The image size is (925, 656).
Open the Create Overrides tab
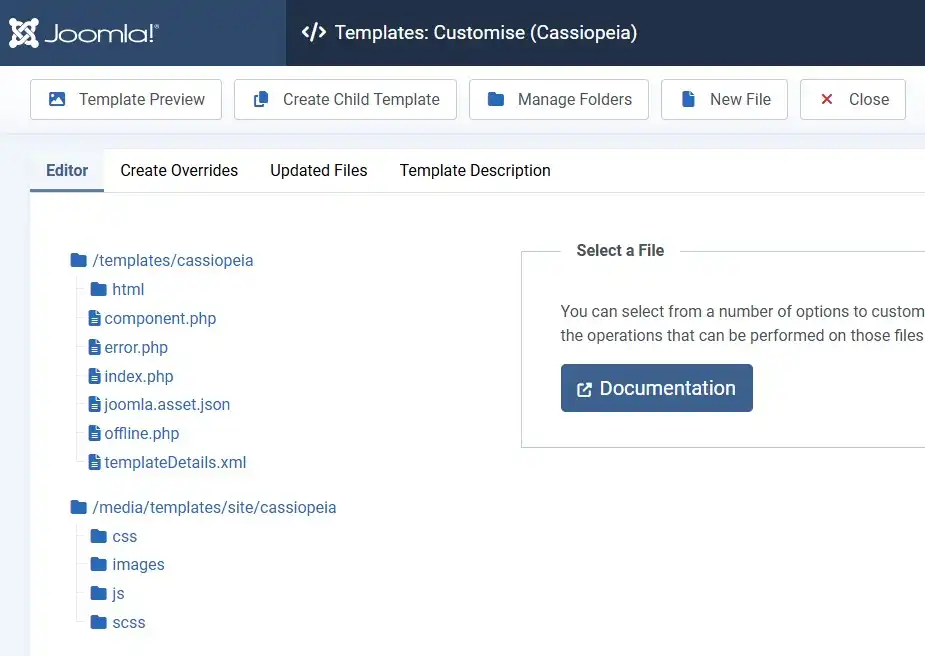tap(179, 170)
